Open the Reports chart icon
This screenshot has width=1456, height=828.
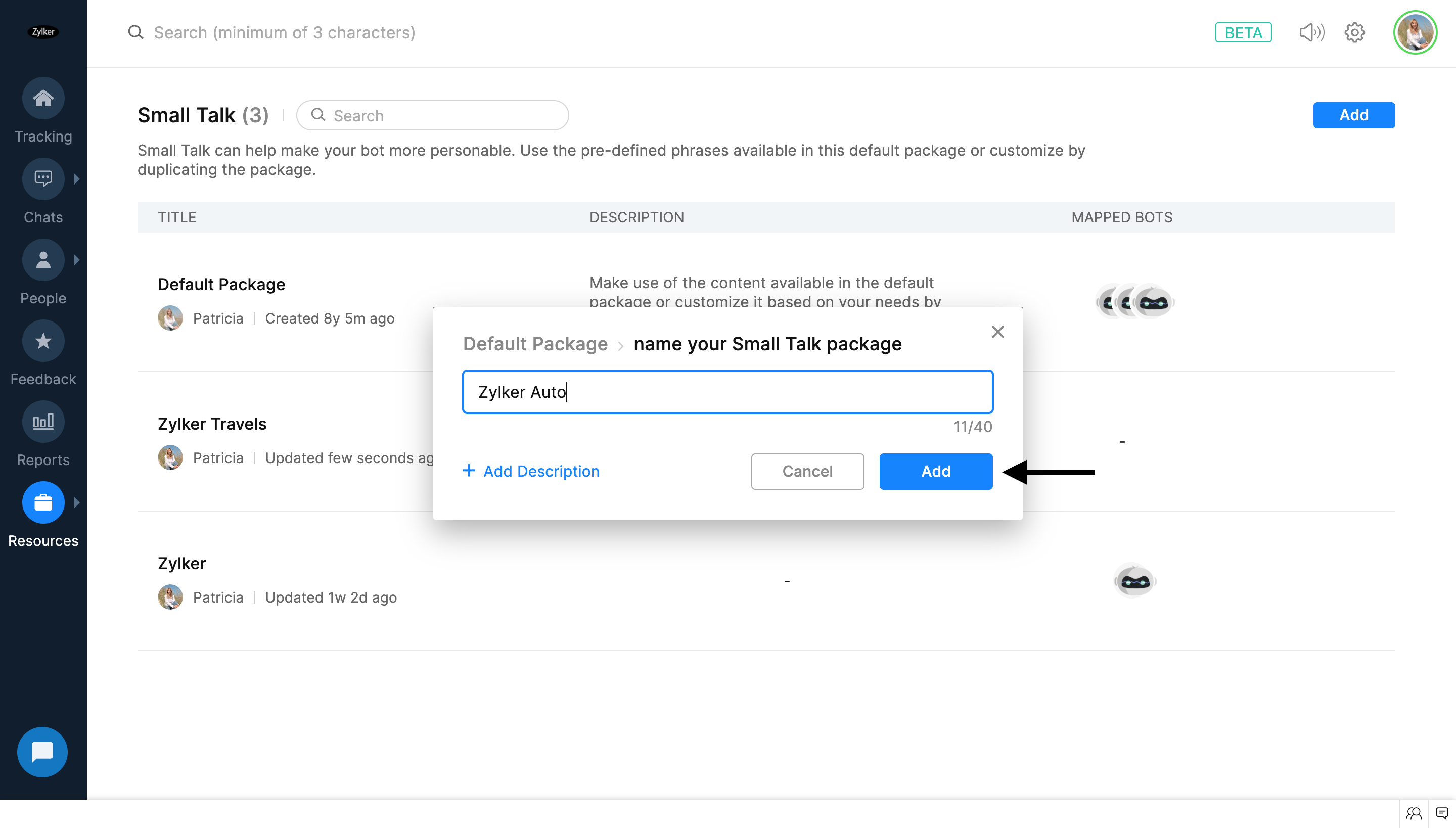tap(43, 422)
